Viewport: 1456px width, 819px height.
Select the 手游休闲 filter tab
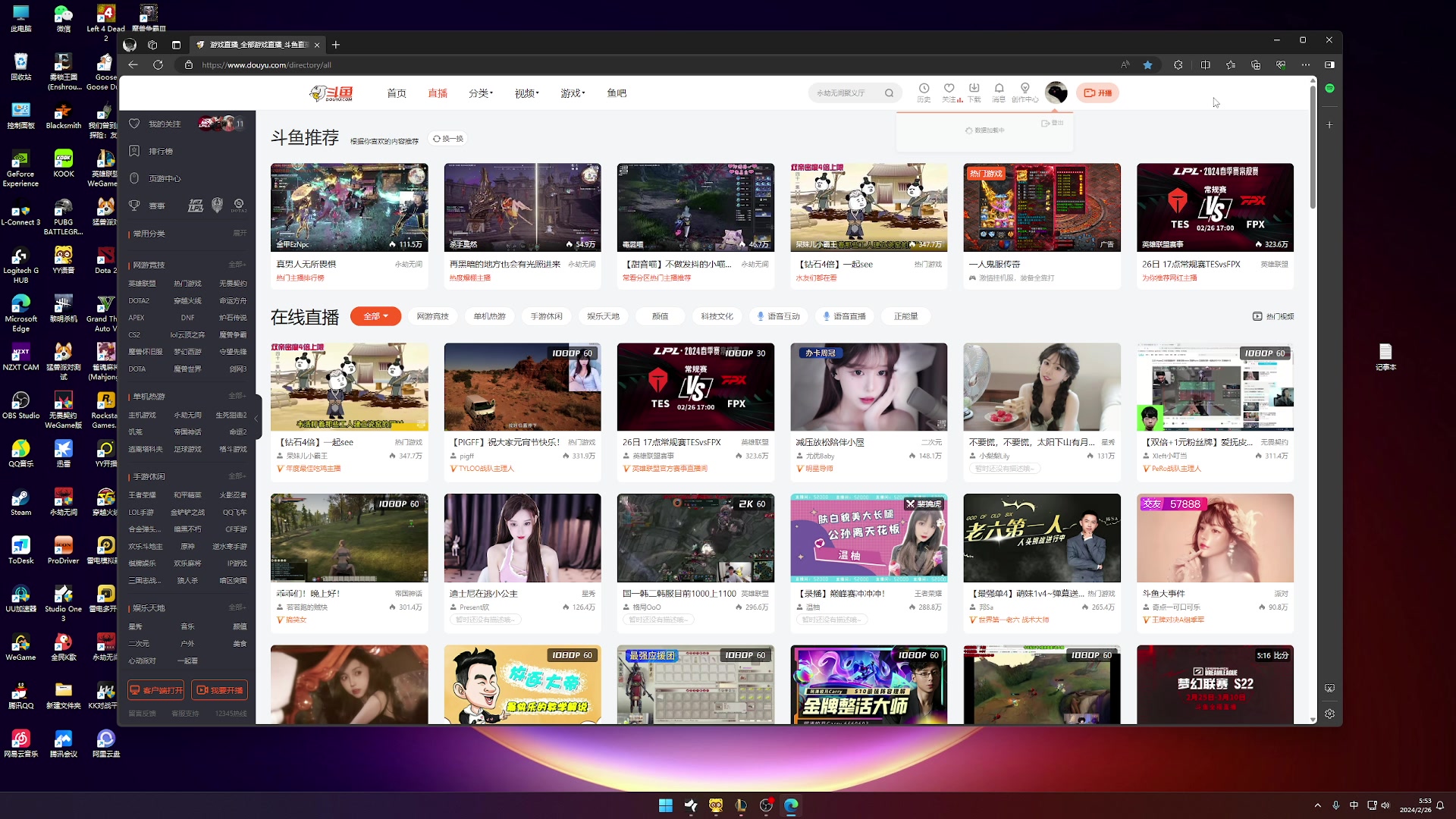click(x=546, y=316)
